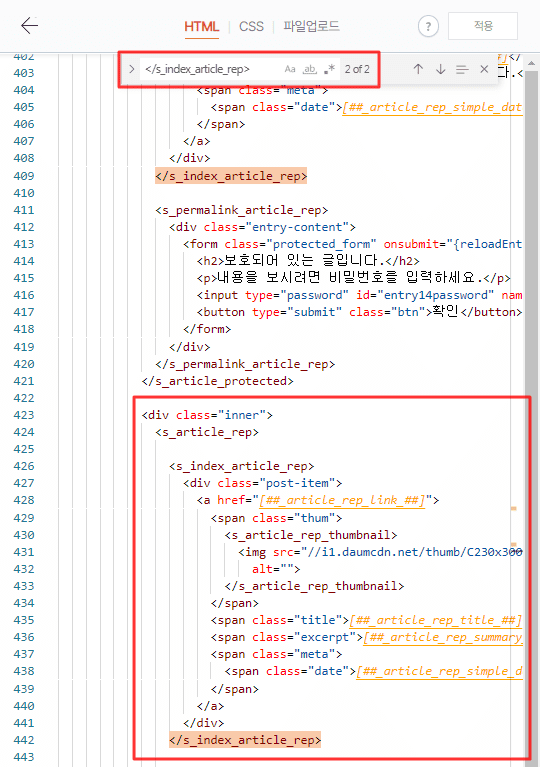Click the "2 of 2" match count
This screenshot has width=540, height=767.
pos(357,69)
